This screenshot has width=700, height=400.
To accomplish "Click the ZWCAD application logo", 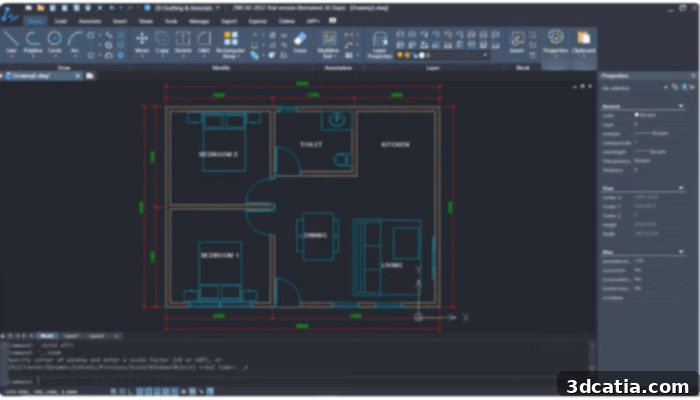I will (9, 15).
